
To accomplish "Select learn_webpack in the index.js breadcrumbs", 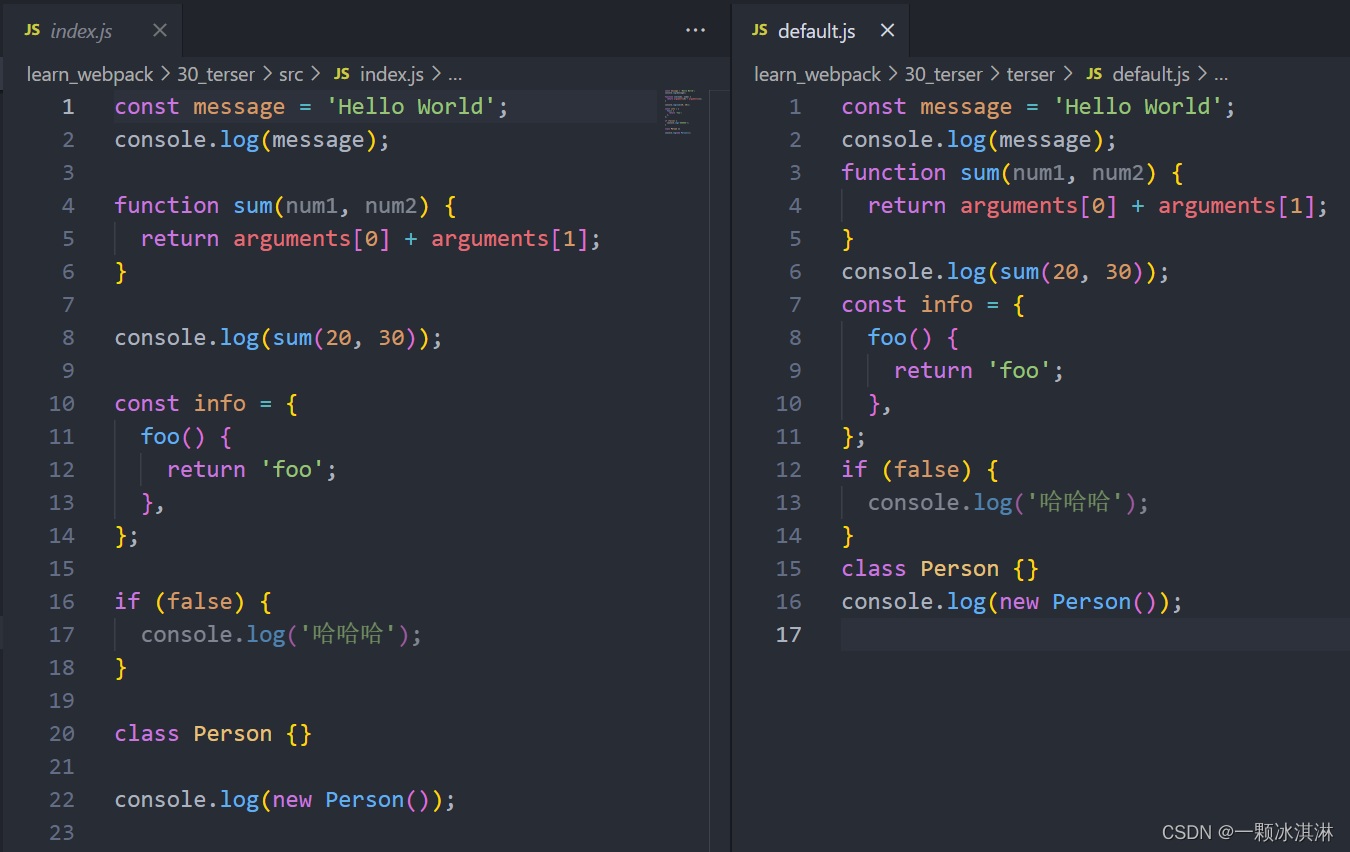I will pos(90,74).
